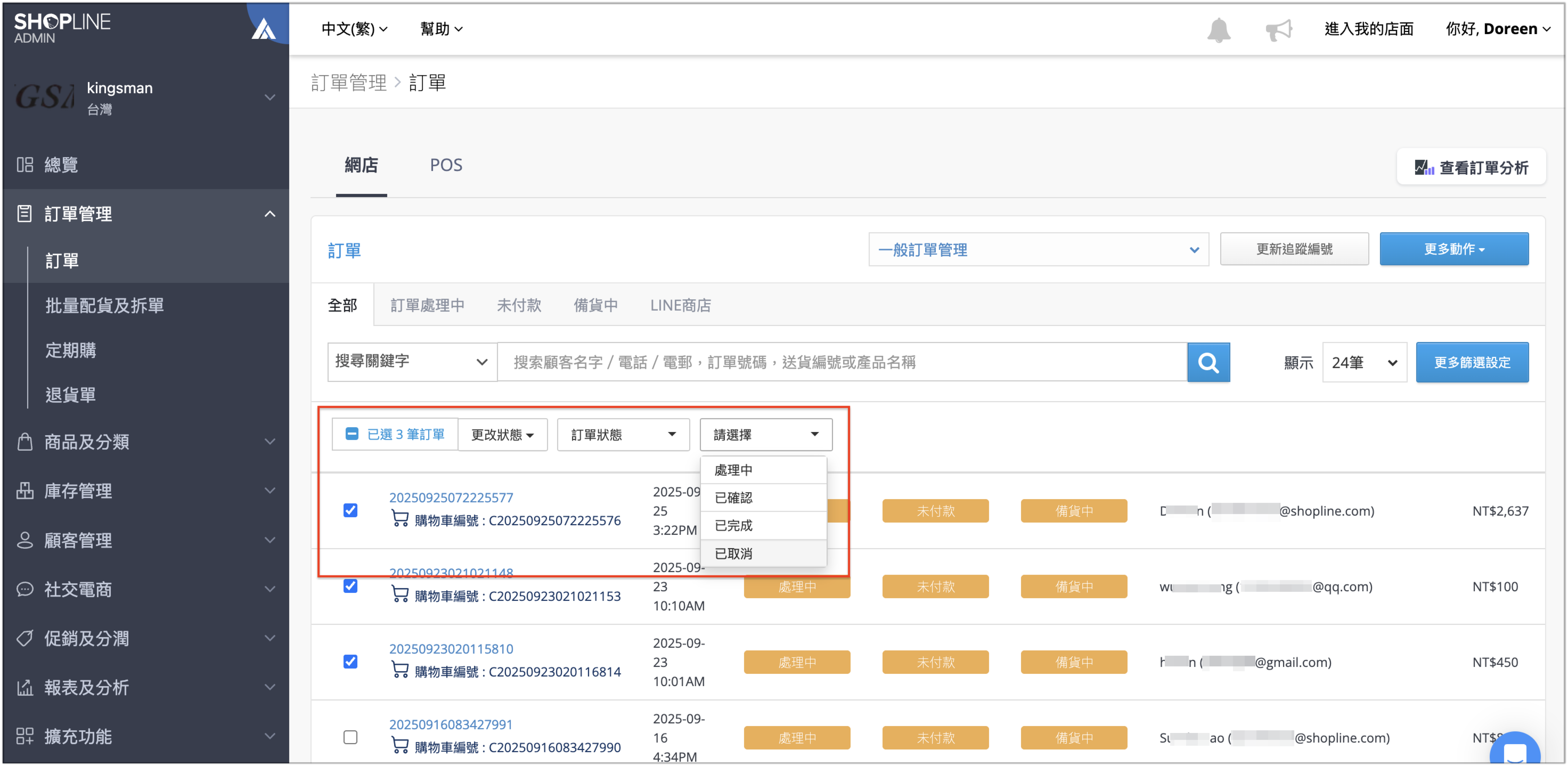Open the 更改狀態 dropdown
Screen dimensions: 1568x766
(502, 434)
